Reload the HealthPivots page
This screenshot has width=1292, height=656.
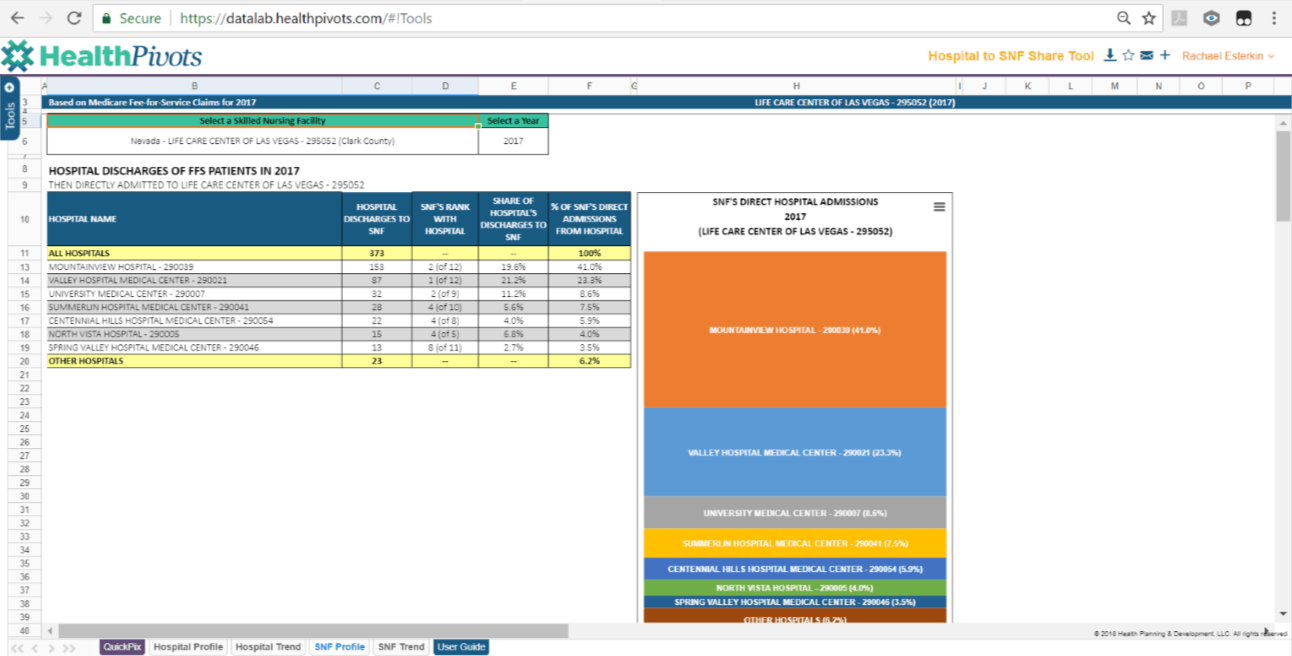pyautogui.click(x=73, y=18)
